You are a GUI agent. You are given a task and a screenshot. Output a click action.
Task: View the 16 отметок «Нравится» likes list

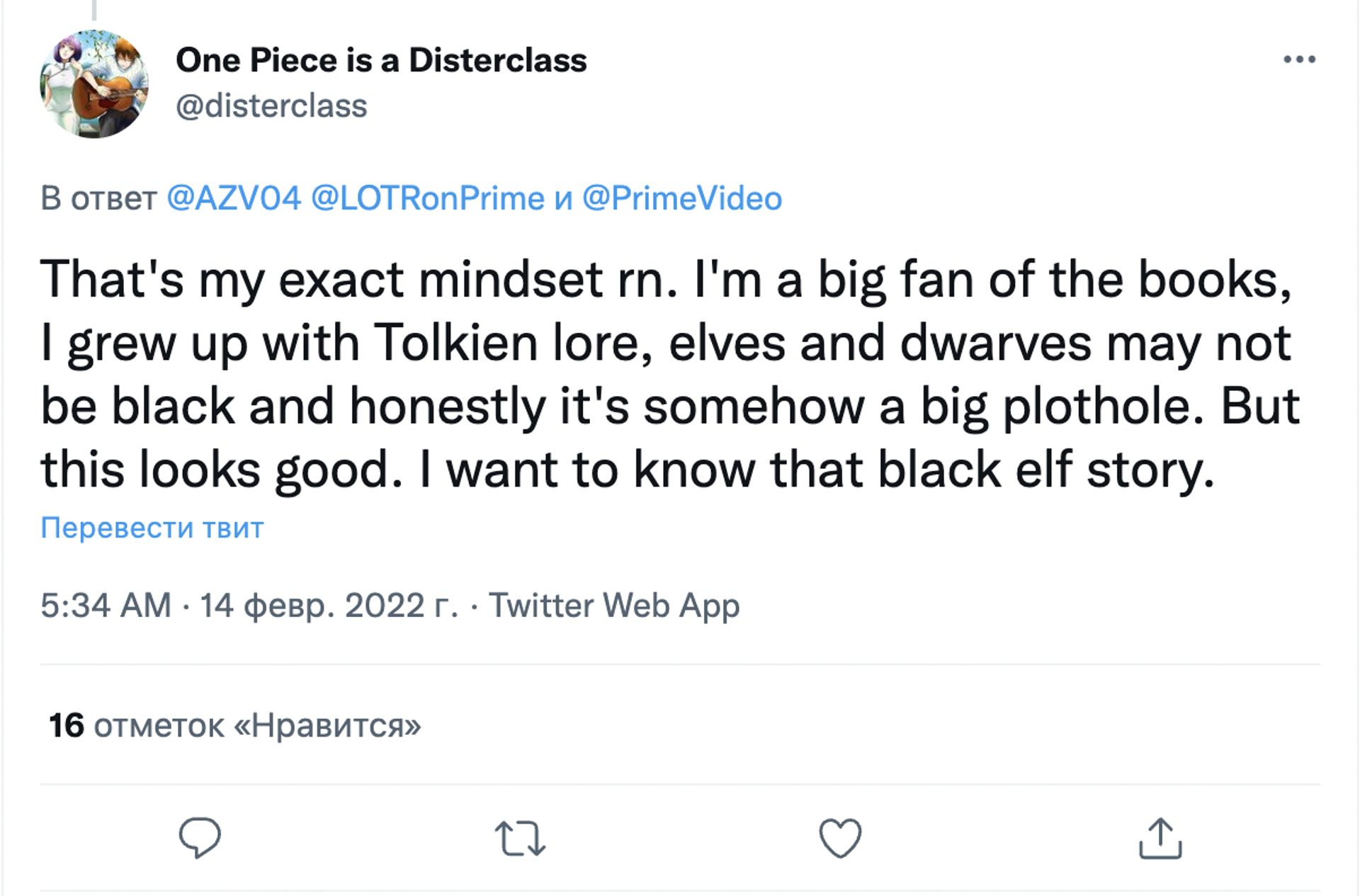(235, 725)
